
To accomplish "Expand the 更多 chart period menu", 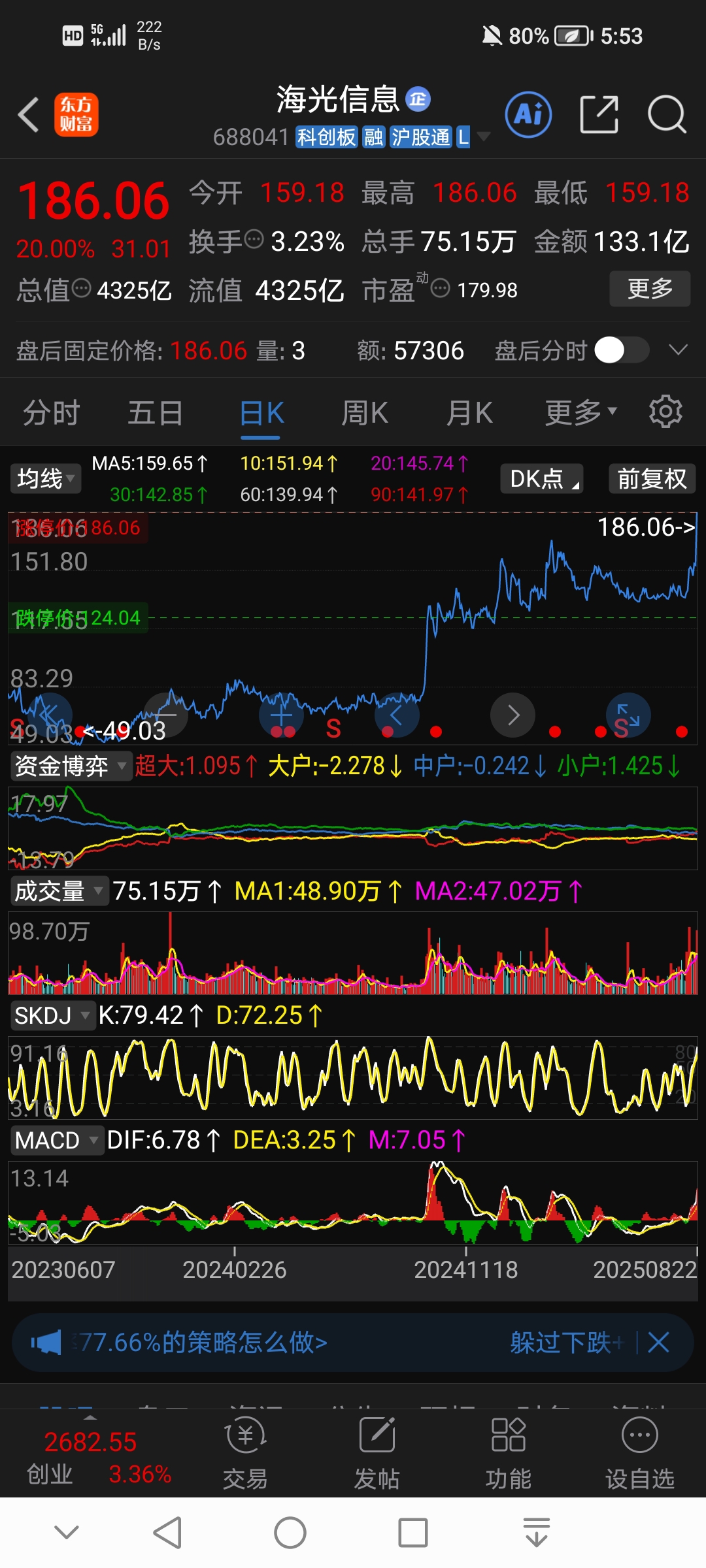I will pyautogui.click(x=580, y=412).
